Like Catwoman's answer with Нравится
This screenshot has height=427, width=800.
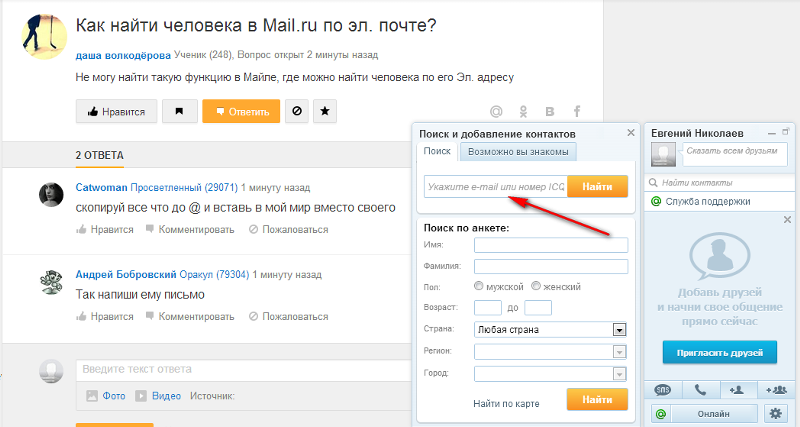(x=105, y=230)
